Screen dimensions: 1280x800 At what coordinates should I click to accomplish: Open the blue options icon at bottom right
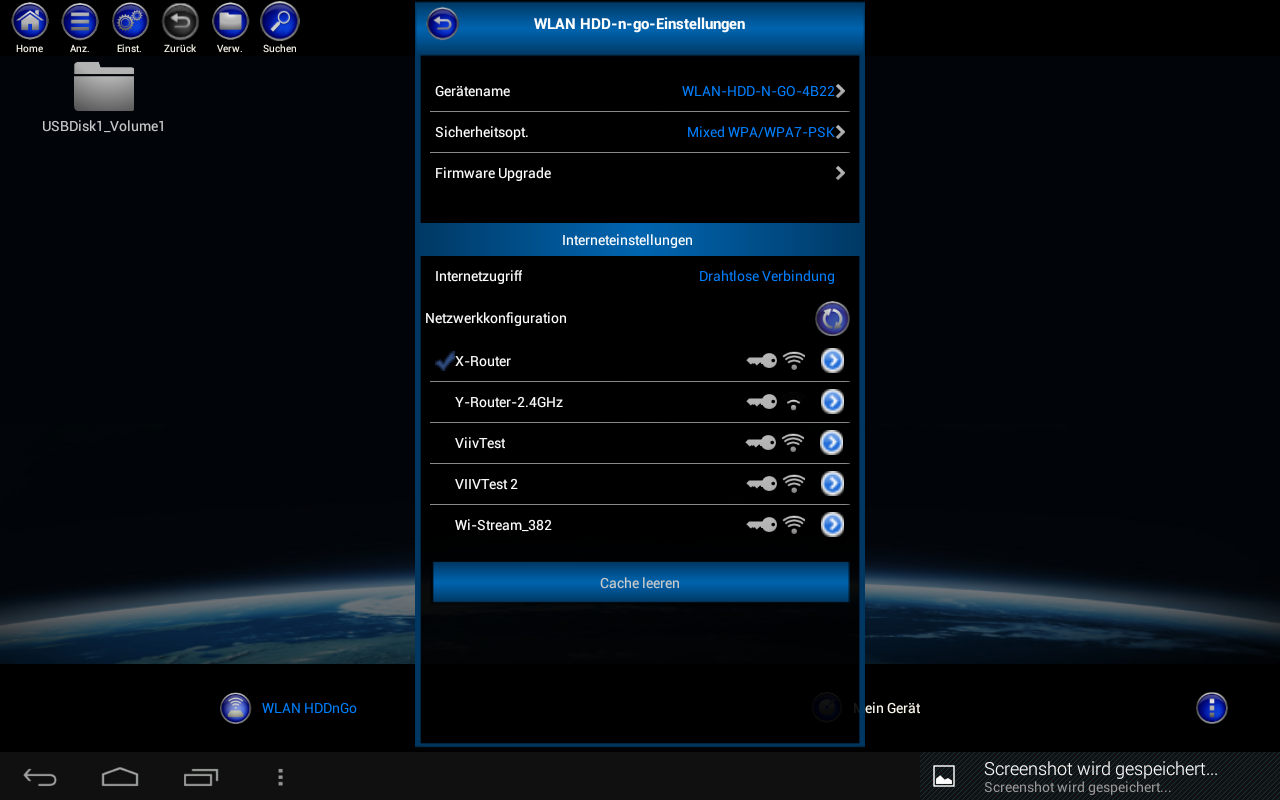(1211, 708)
